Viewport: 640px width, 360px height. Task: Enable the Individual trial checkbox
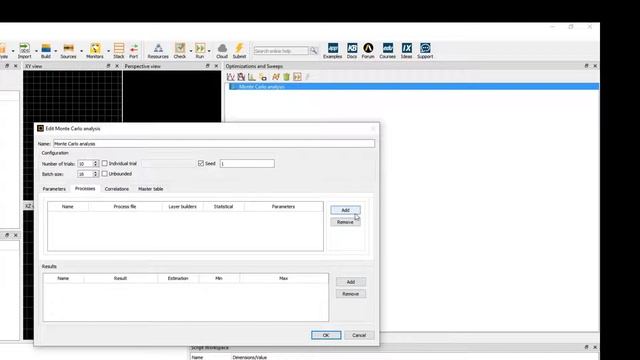(105, 163)
